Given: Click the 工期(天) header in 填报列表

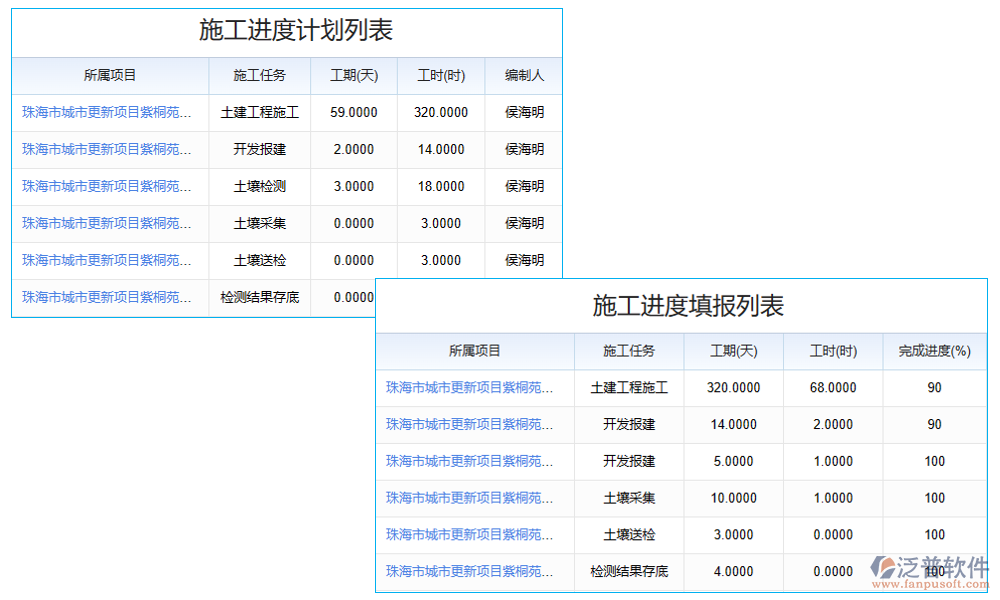Looking at the screenshot, I should [733, 351].
